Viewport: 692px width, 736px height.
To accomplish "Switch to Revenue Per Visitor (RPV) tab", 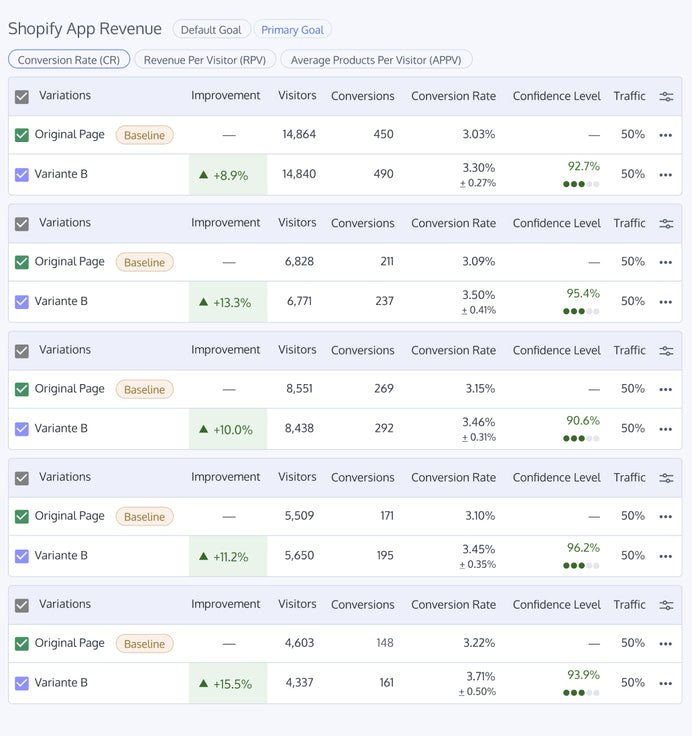I will pos(205,60).
